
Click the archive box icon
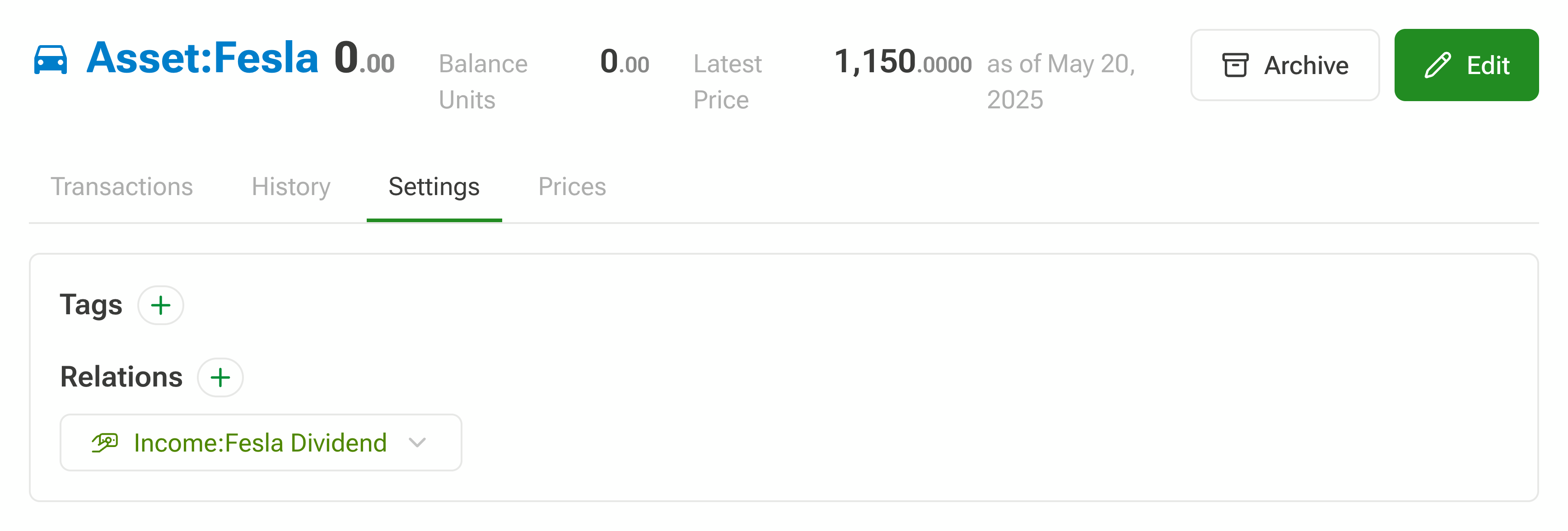point(1235,65)
